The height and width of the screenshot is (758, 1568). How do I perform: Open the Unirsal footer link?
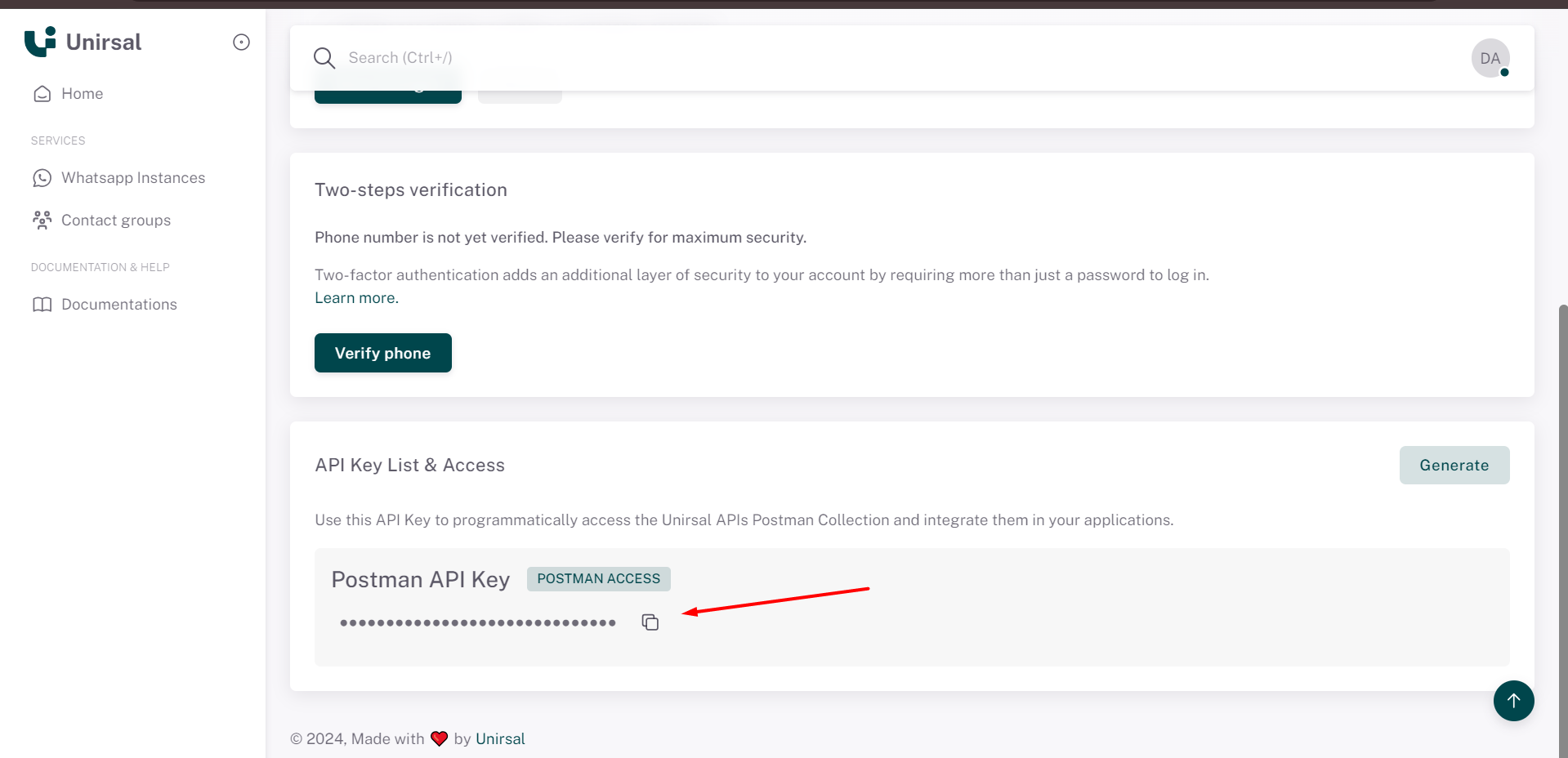coord(500,739)
